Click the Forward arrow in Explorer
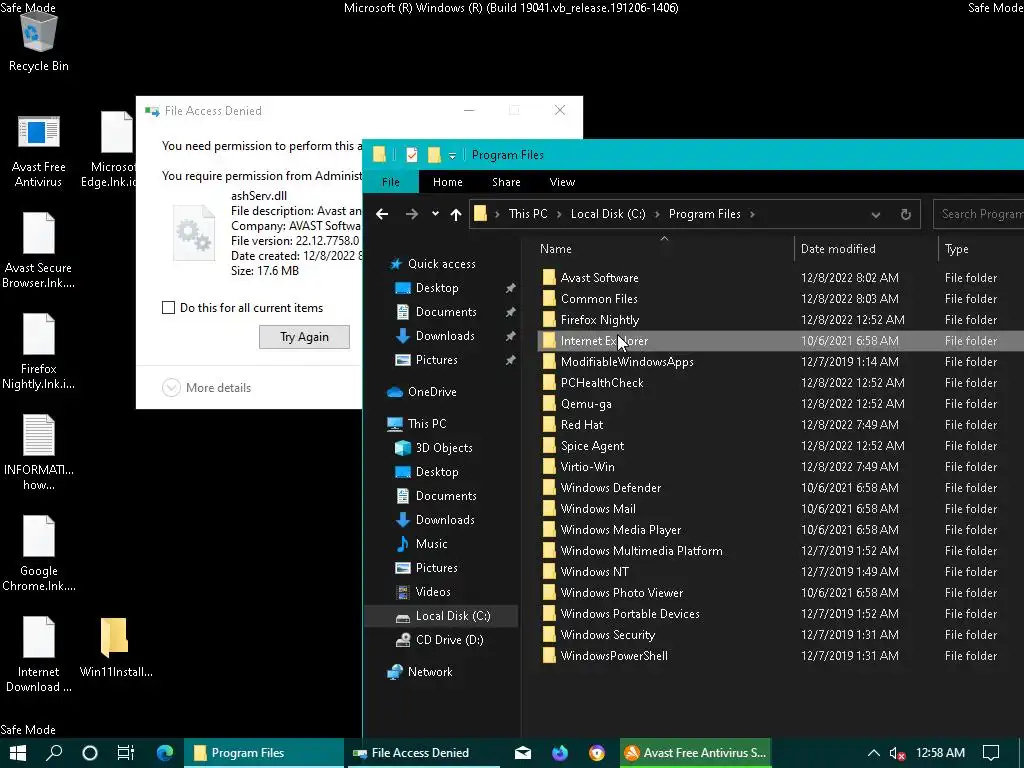 [411, 214]
